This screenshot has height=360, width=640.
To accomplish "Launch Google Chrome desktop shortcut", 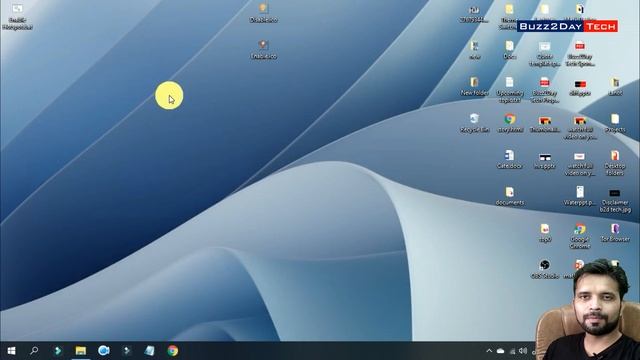I will pyautogui.click(x=580, y=236).
